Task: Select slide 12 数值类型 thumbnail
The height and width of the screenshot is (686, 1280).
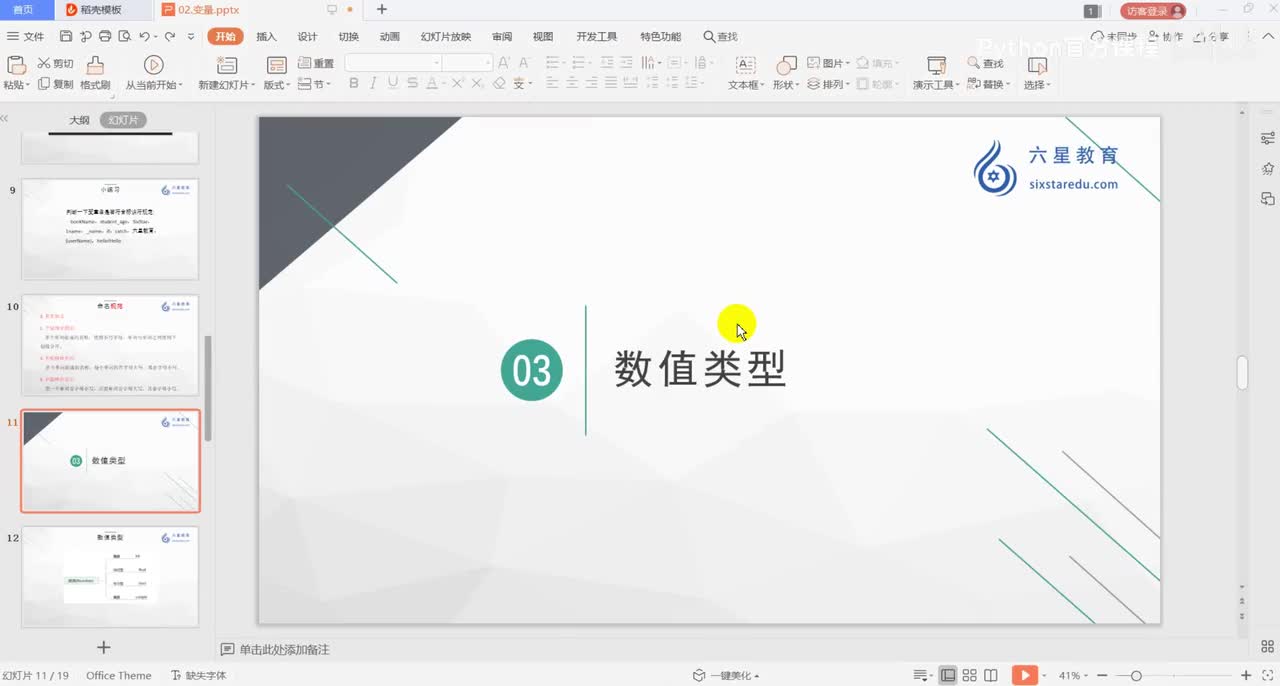Action: (x=110, y=577)
